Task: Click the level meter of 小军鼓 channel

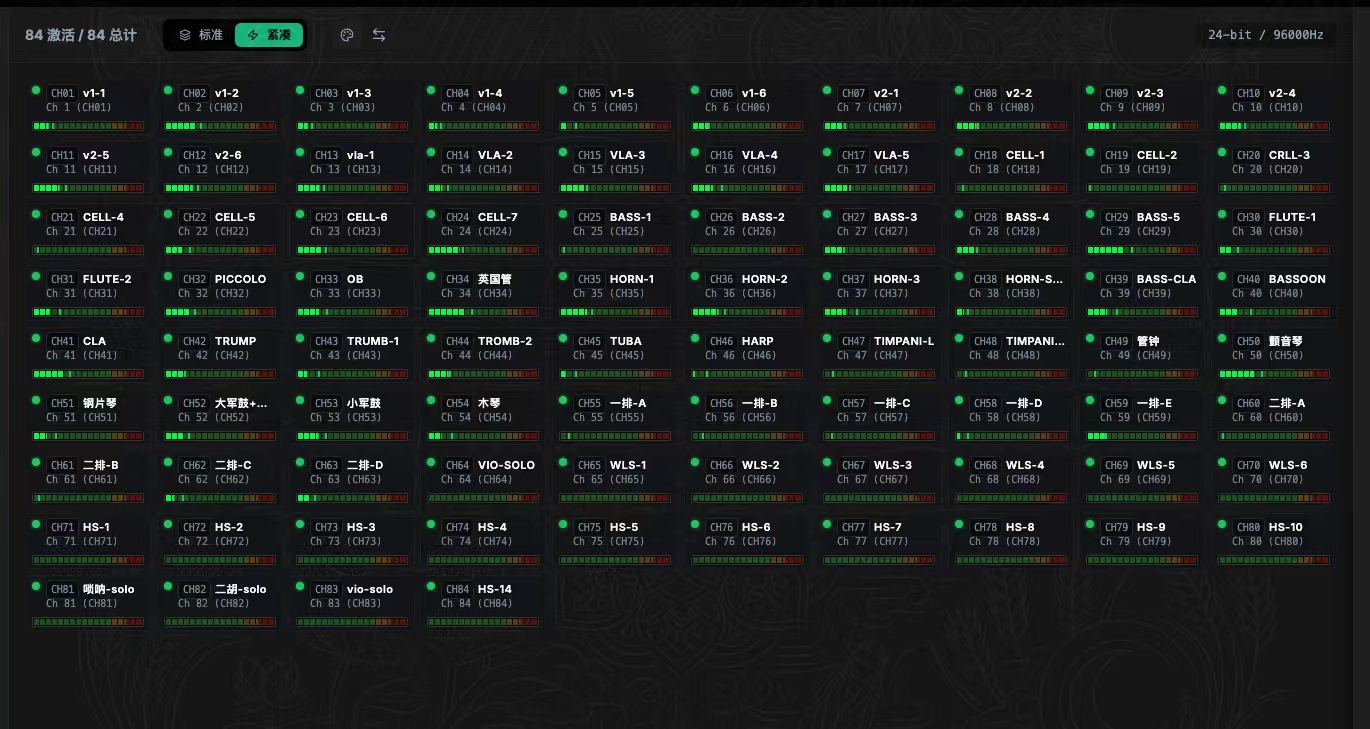Action: click(x=352, y=436)
